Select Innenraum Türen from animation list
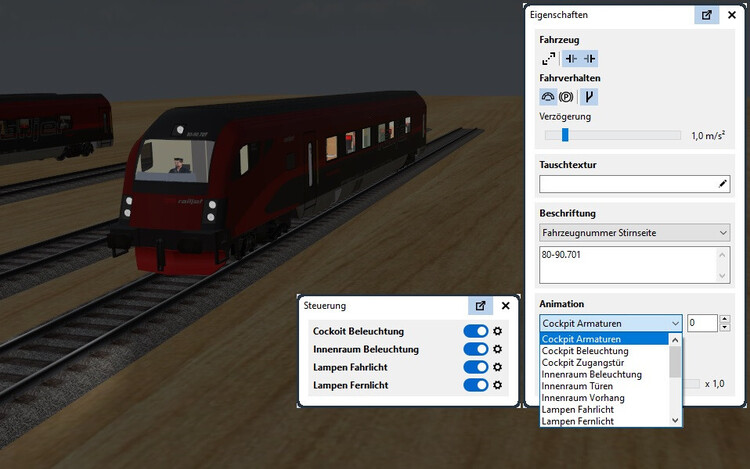Screen dimensions: 750x469 point(605,386)
